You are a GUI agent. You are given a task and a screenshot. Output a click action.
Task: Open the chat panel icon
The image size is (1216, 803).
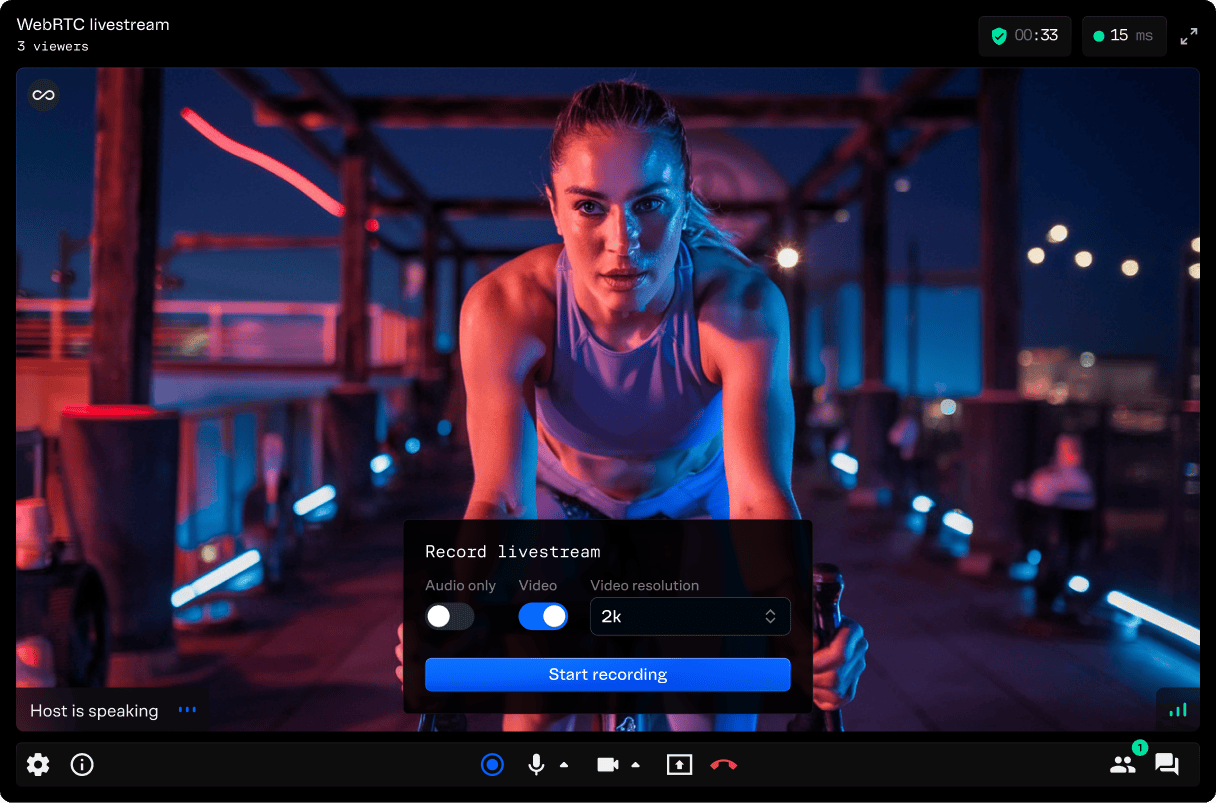point(1166,765)
